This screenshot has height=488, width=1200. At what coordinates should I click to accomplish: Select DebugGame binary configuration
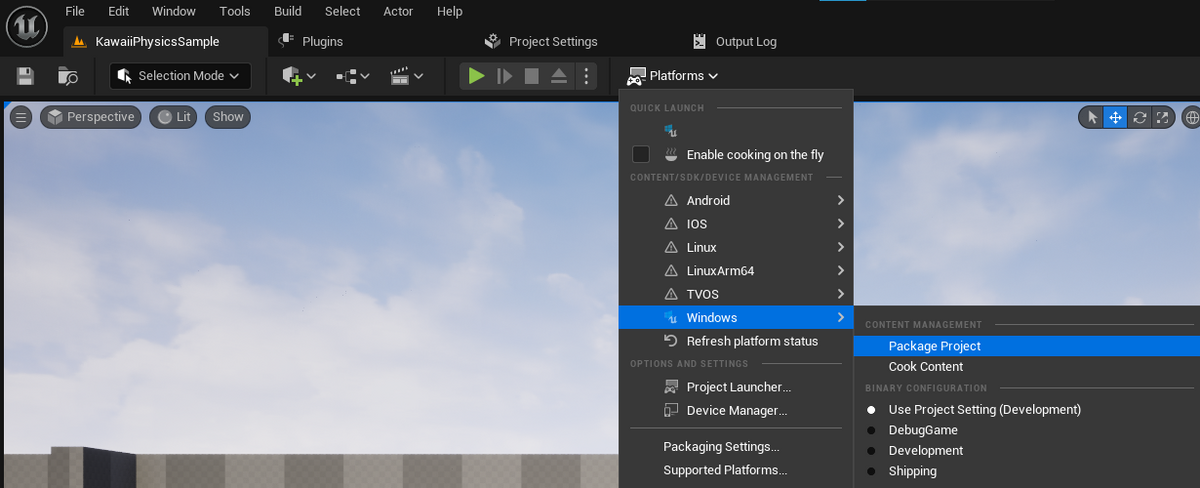(923, 430)
